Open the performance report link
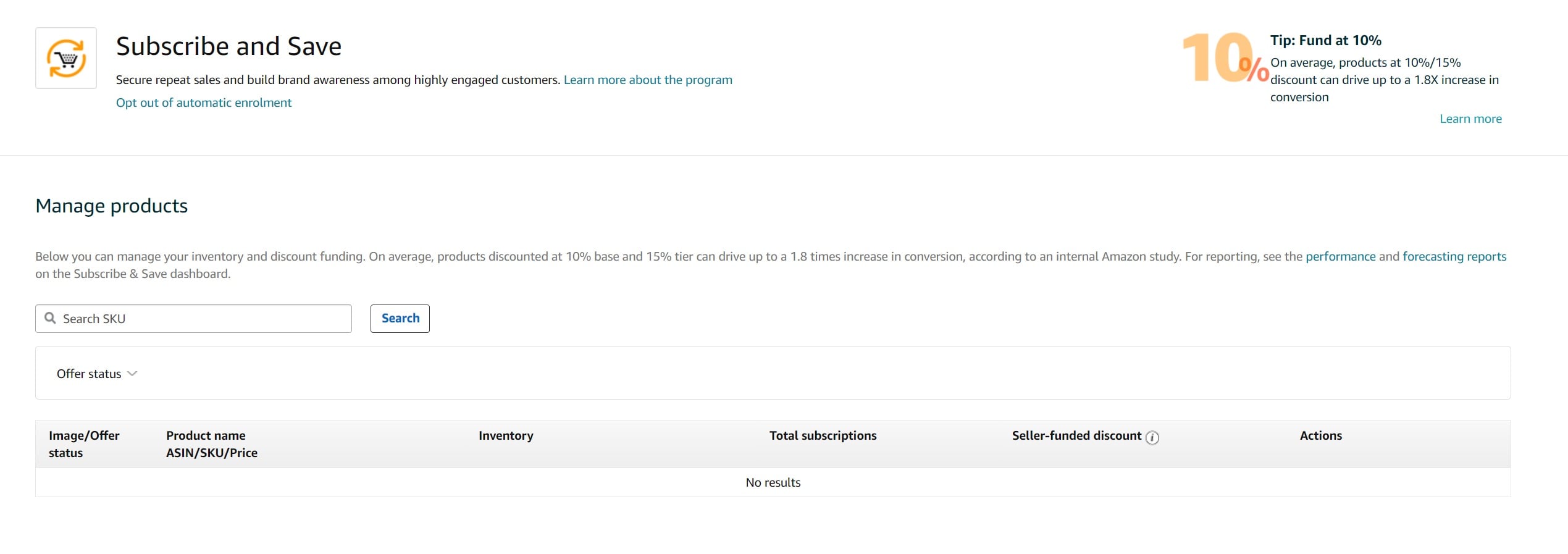This screenshot has width=1568, height=554. [x=1340, y=256]
